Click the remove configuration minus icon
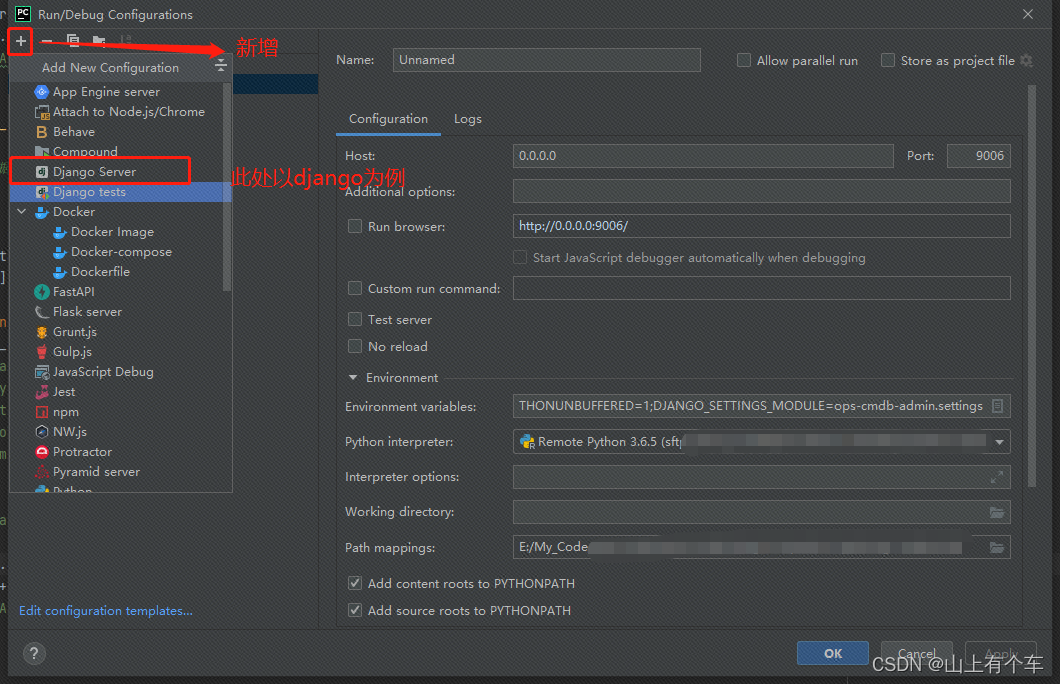 tap(47, 41)
